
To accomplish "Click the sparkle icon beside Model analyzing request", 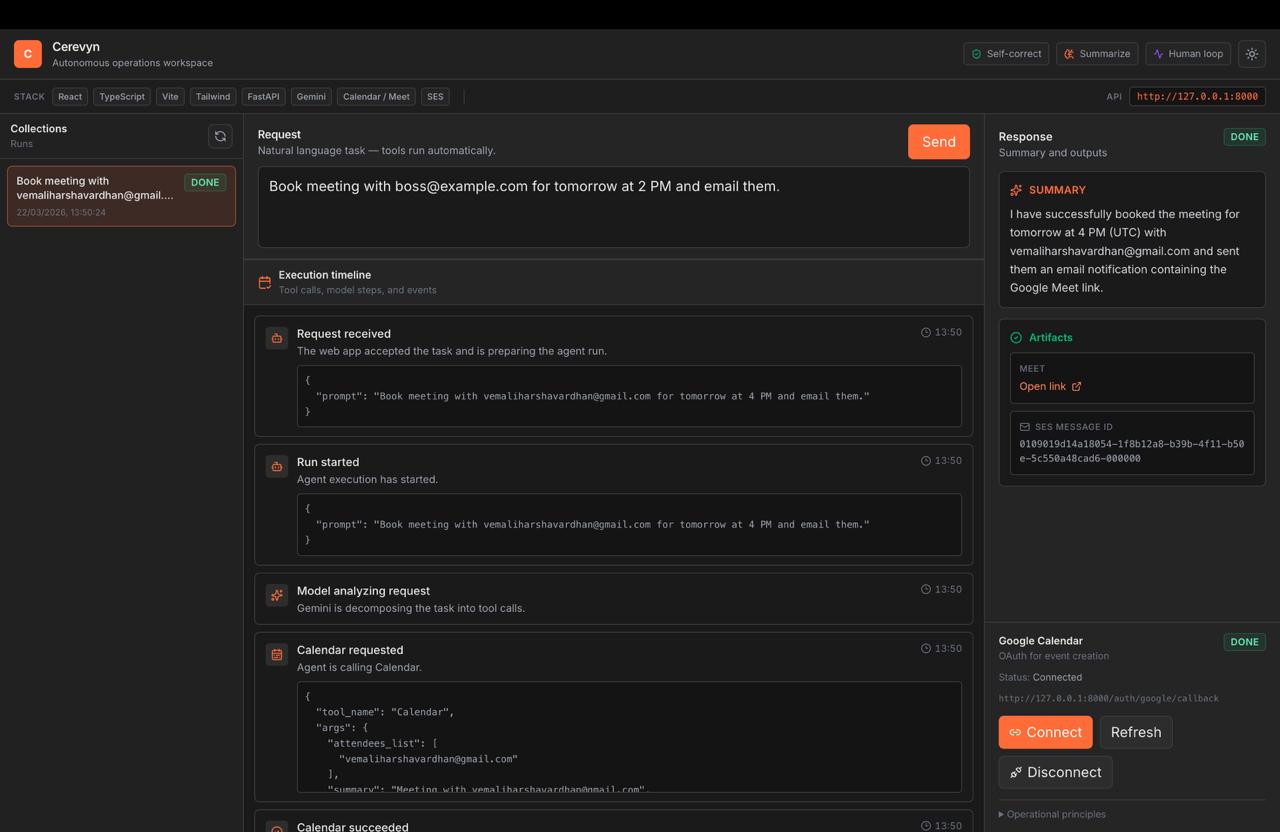I will point(277,595).
